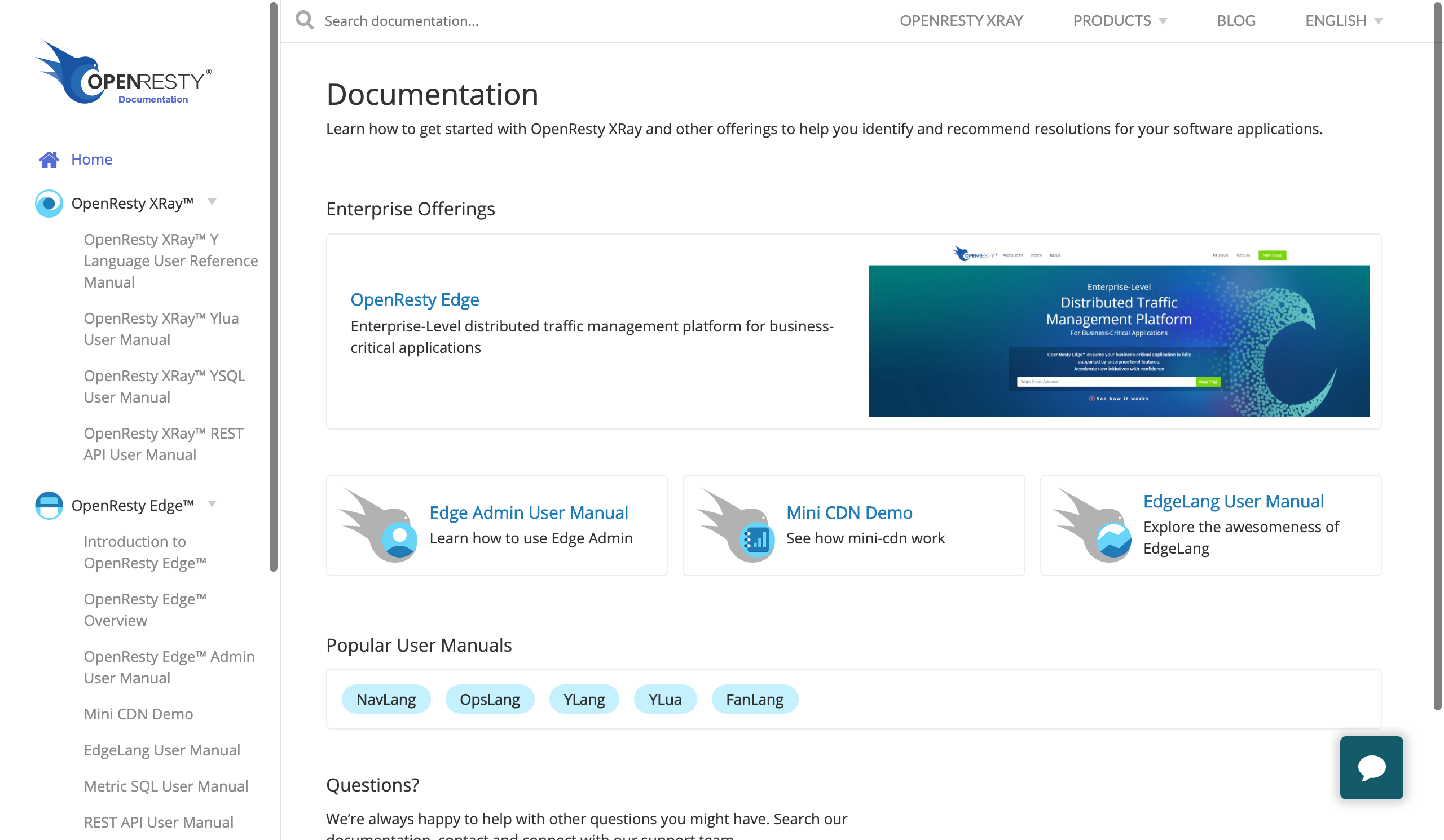Click the sidebar vertical scrollbar
Image resolution: width=1444 pixels, height=840 pixels.
click(274, 286)
